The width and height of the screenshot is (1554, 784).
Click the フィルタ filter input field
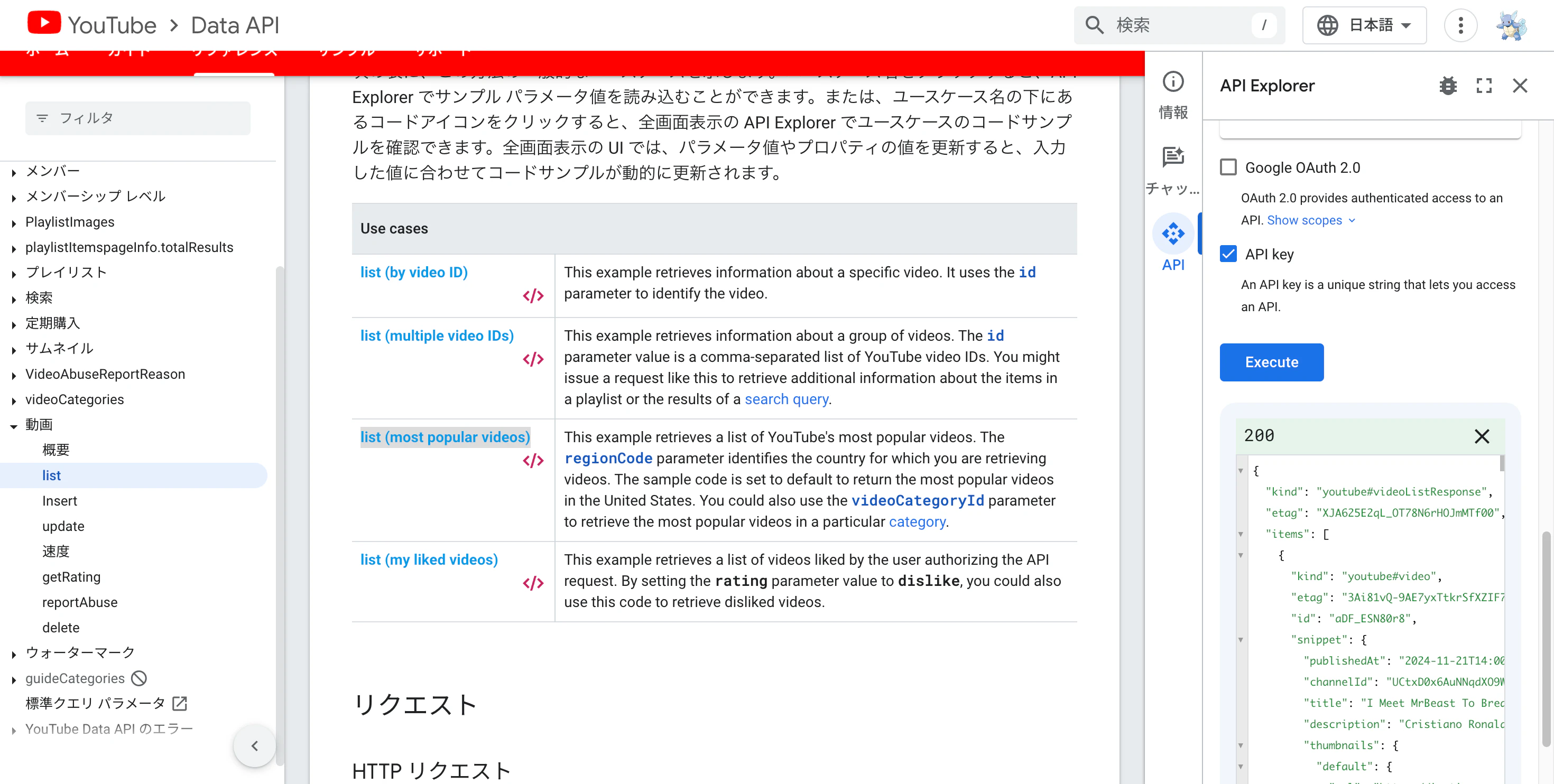point(138,118)
